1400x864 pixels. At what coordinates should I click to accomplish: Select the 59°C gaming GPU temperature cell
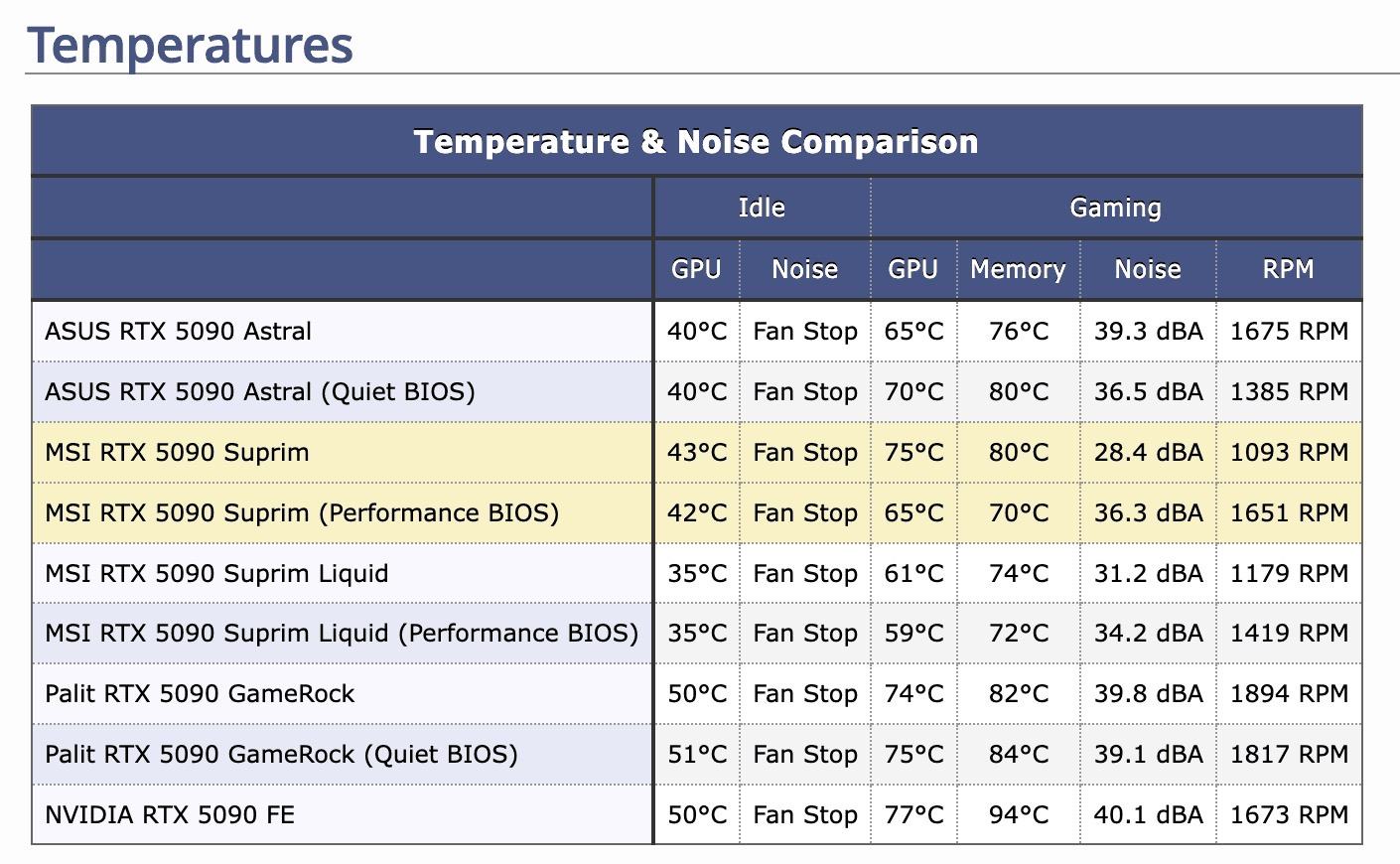(x=913, y=634)
